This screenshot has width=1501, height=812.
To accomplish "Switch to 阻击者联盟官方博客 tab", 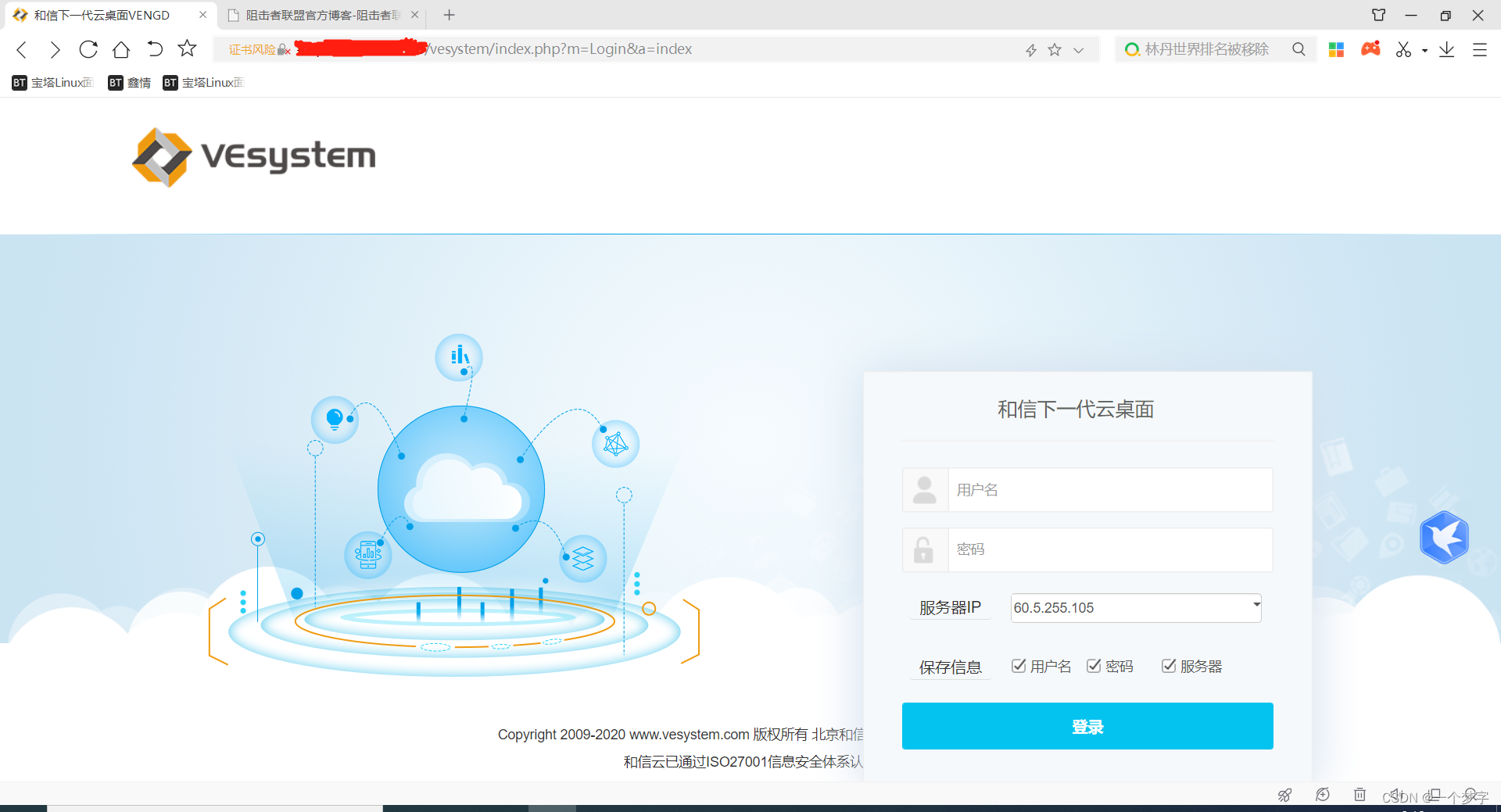I will pos(323,15).
